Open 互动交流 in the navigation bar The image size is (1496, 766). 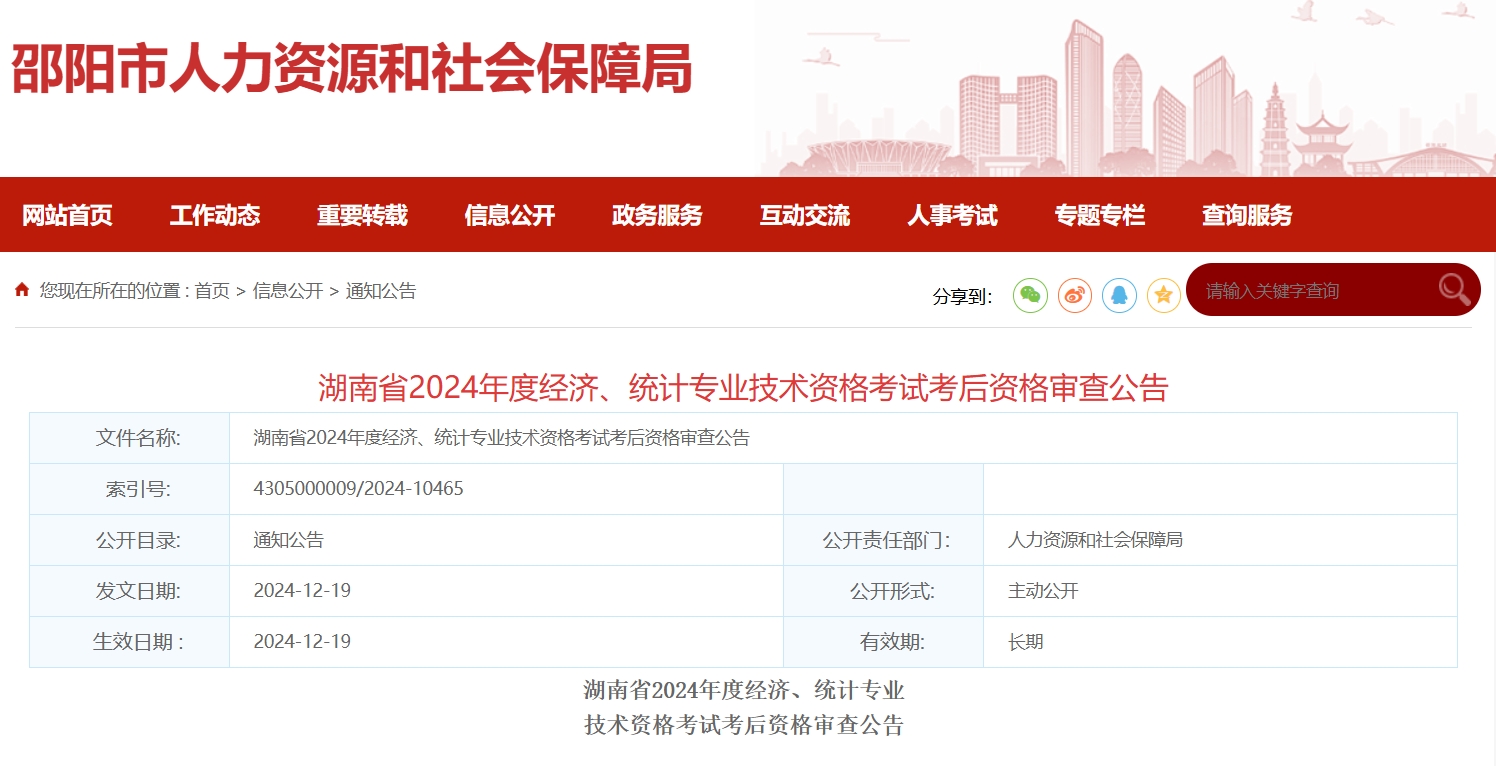pyautogui.click(x=805, y=215)
